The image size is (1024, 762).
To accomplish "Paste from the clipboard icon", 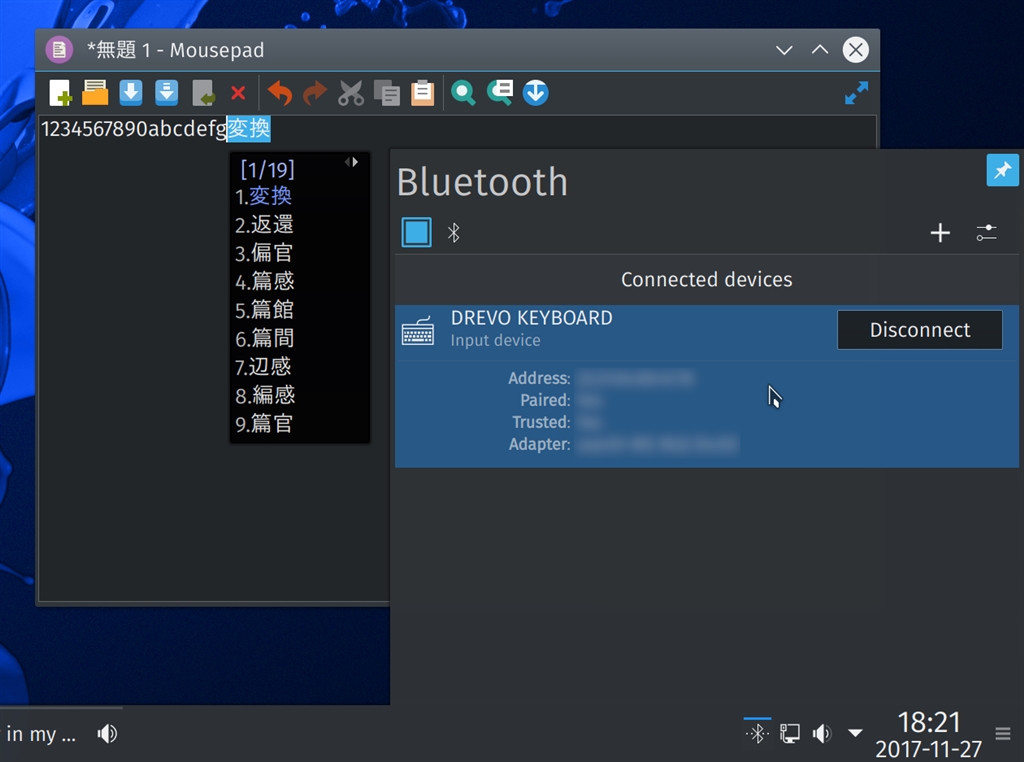I will (423, 93).
